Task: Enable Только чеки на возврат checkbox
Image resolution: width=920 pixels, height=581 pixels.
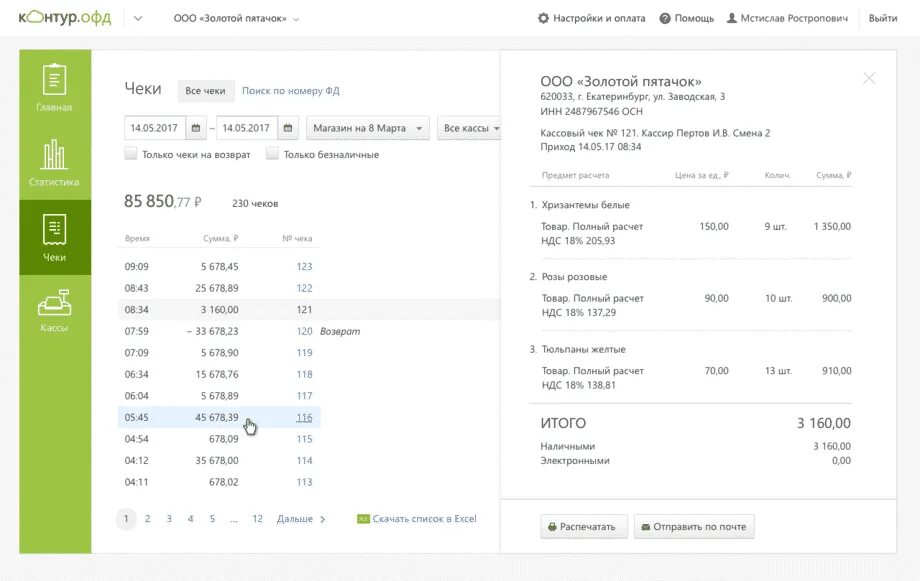Action: tap(131, 154)
